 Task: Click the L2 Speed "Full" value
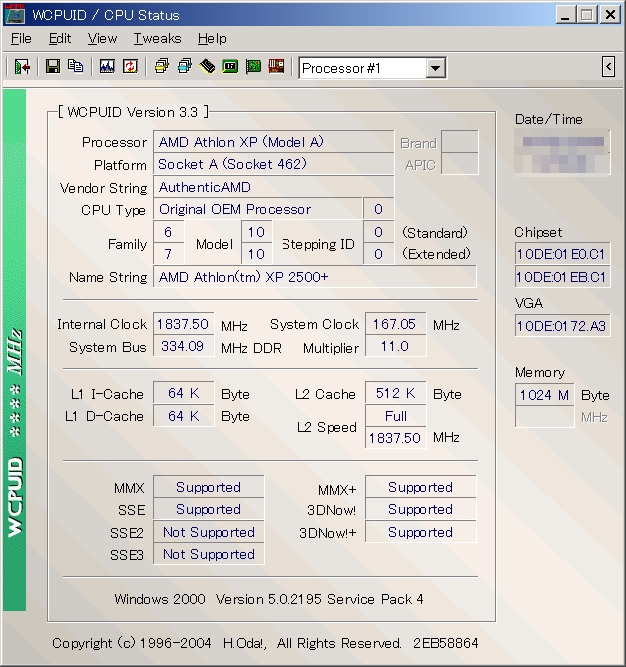(395, 416)
